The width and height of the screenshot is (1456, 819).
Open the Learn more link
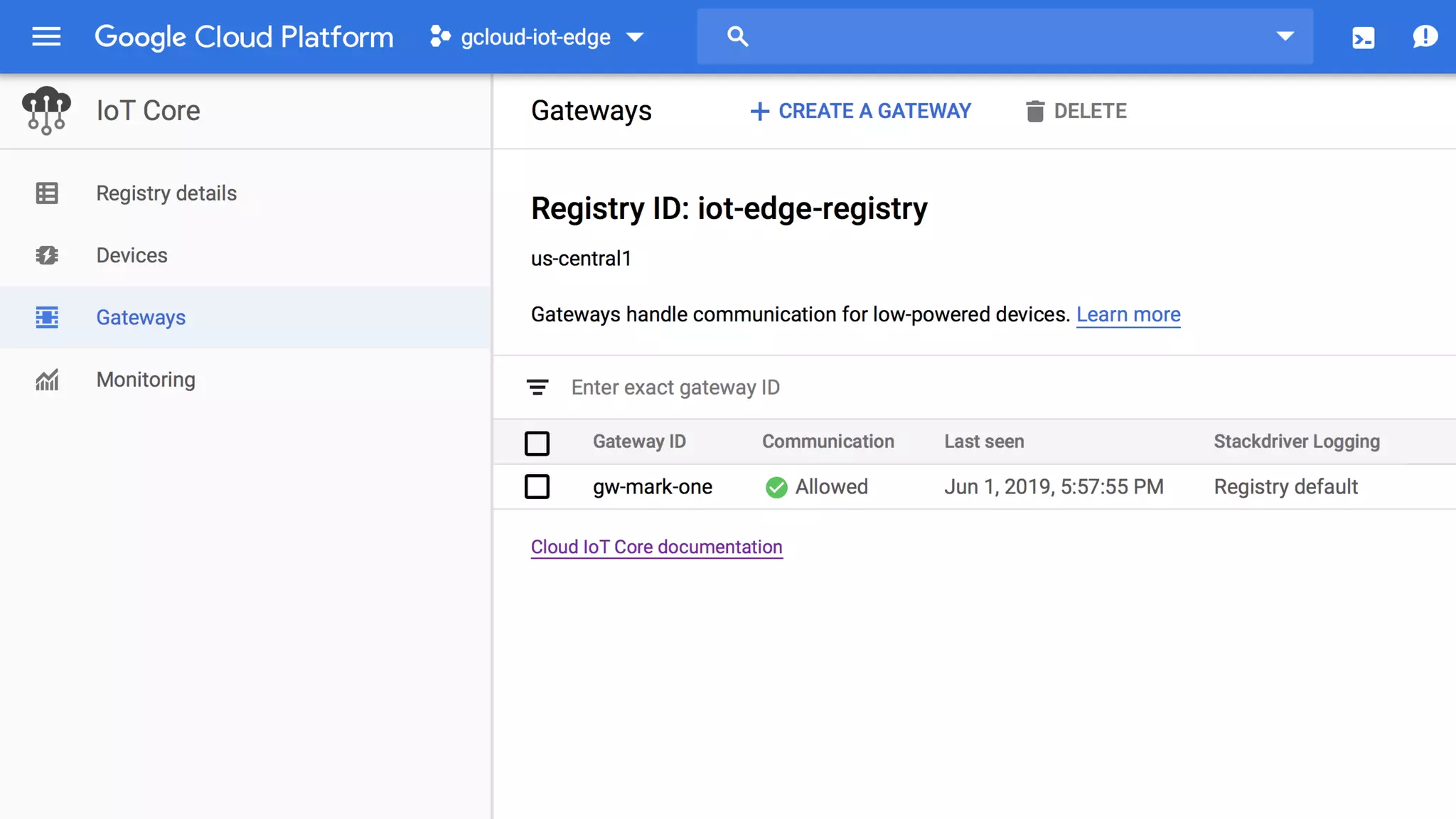coord(1128,314)
